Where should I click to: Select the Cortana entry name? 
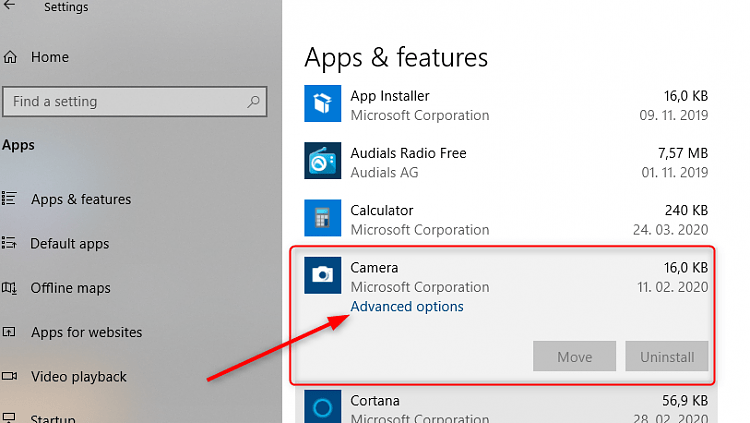pos(375,401)
